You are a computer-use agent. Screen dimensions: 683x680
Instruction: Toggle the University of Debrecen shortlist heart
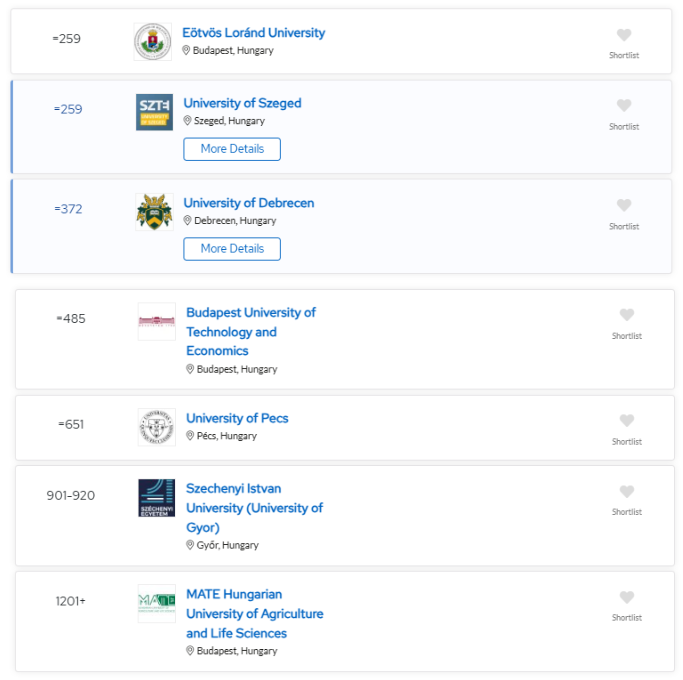624,205
